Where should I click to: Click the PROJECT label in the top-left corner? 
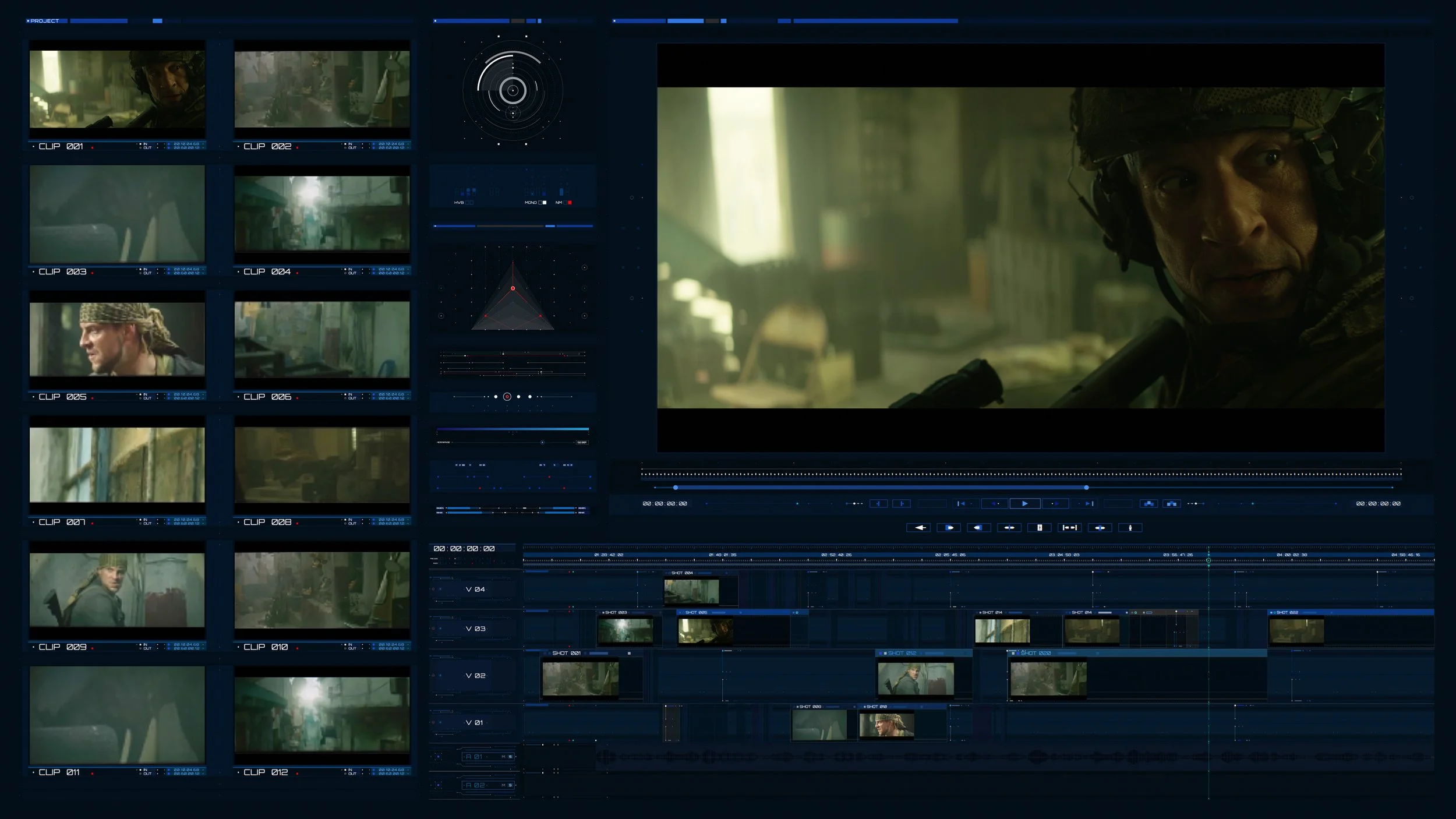[45, 20]
